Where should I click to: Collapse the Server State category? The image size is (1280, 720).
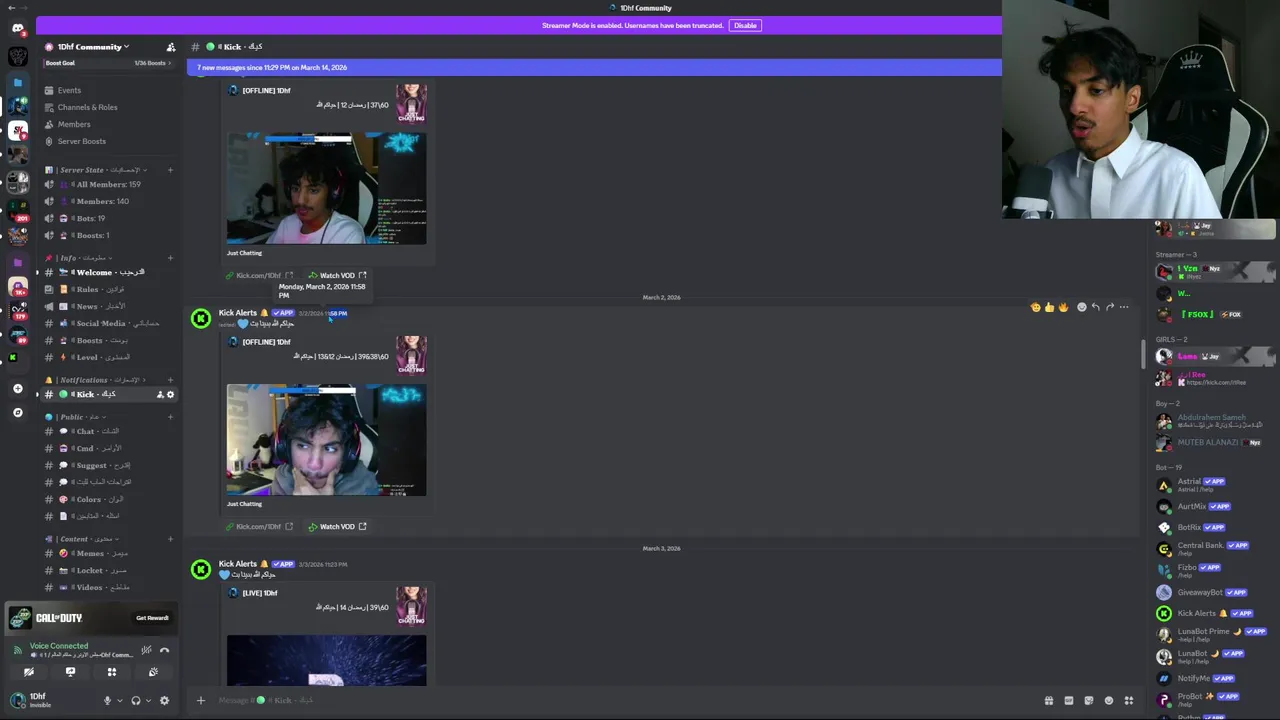point(97,170)
